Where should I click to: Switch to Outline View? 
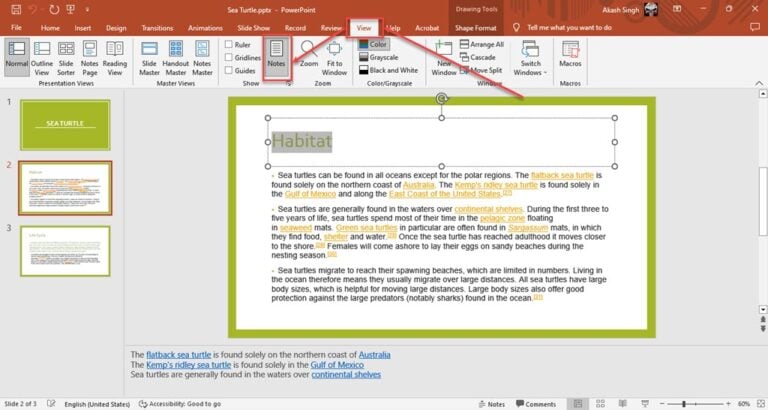tap(42, 57)
